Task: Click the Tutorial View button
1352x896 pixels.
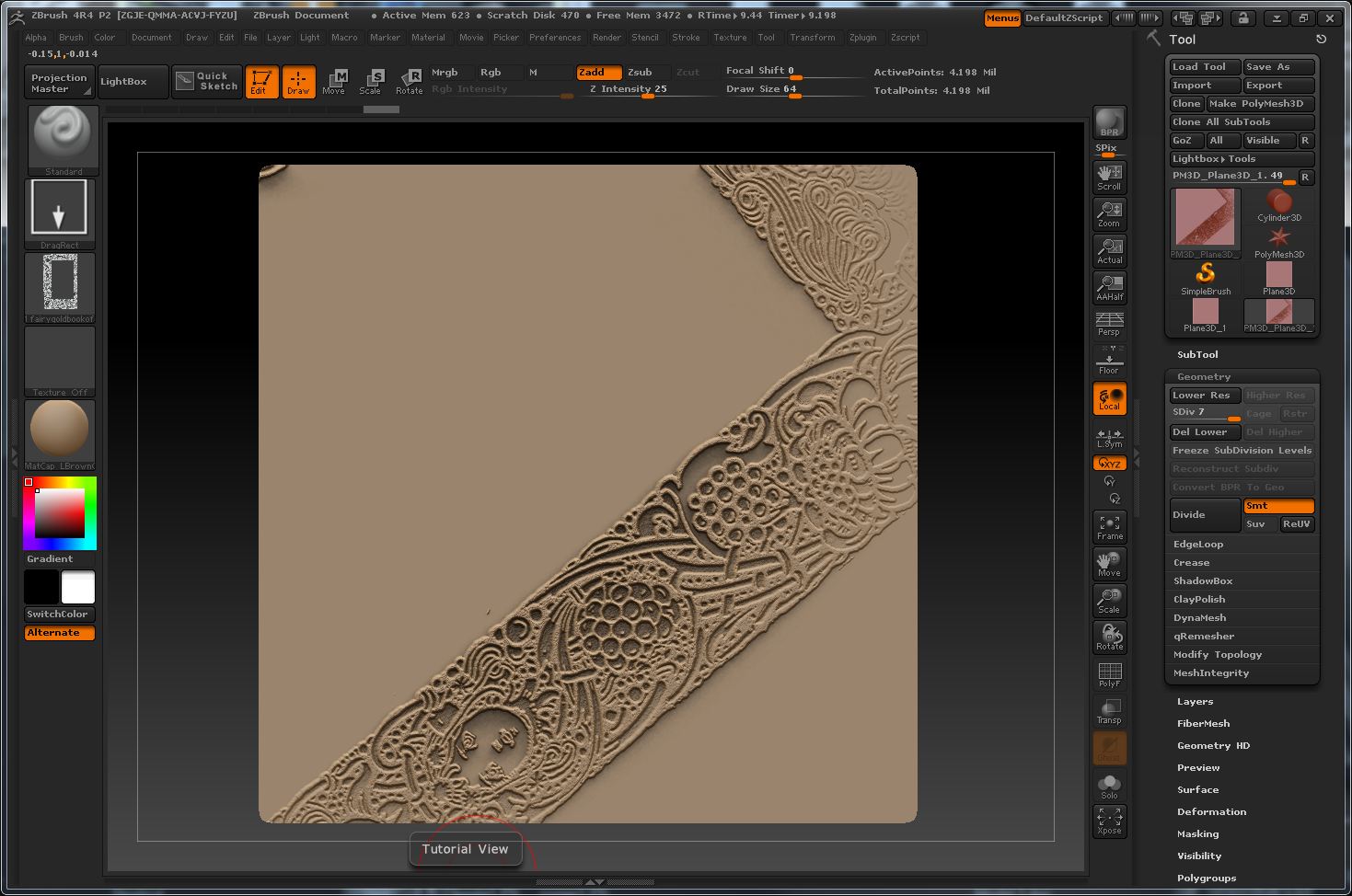Action: (x=466, y=849)
